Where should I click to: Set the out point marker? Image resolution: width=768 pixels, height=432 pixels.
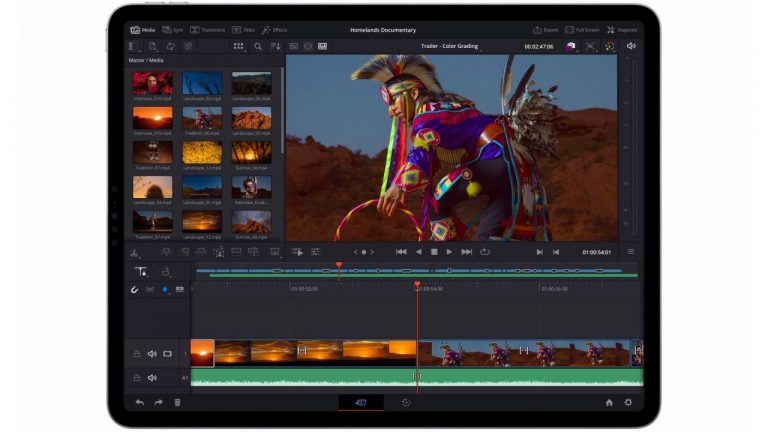click(556, 252)
